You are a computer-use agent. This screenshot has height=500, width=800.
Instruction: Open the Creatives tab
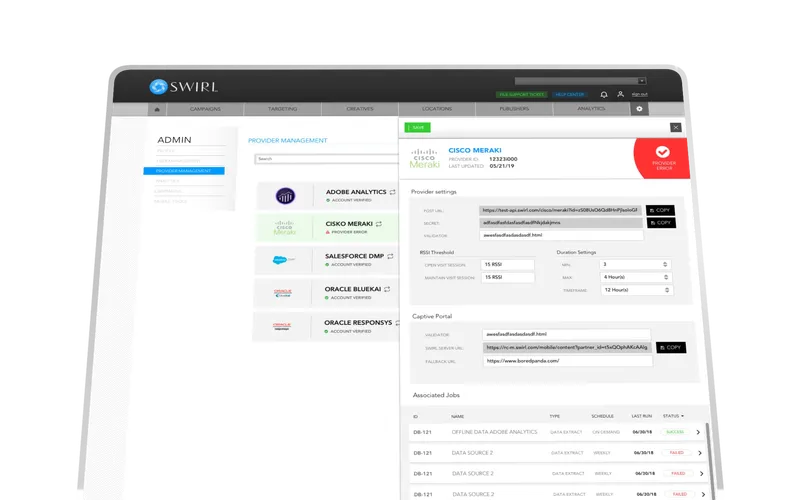(360, 109)
